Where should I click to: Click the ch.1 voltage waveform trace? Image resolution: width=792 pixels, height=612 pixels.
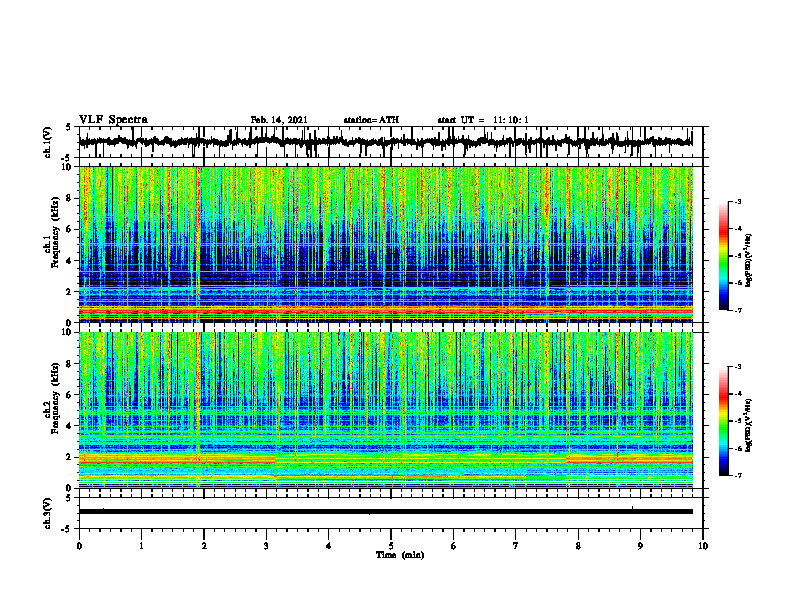pos(385,142)
